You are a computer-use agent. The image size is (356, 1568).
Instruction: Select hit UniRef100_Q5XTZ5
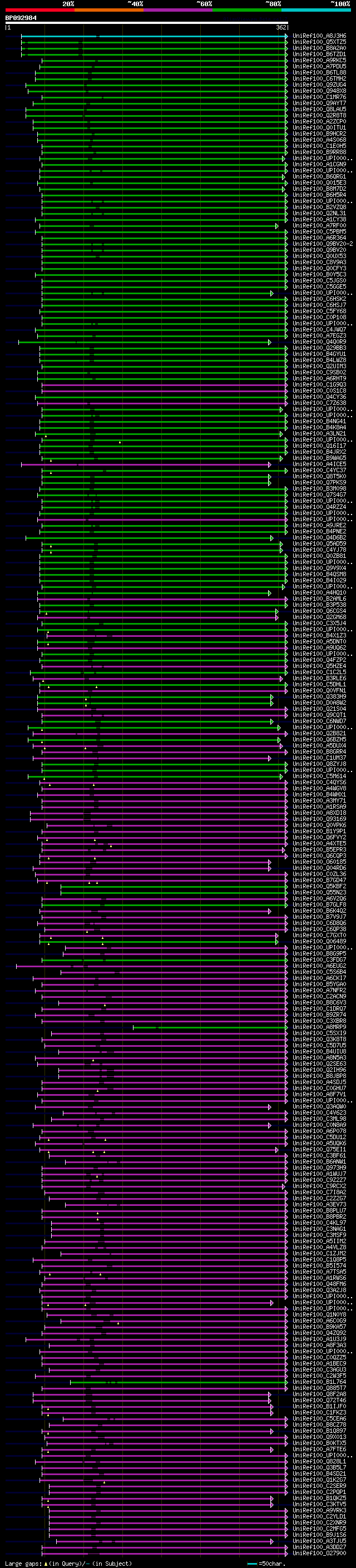pos(319,42)
